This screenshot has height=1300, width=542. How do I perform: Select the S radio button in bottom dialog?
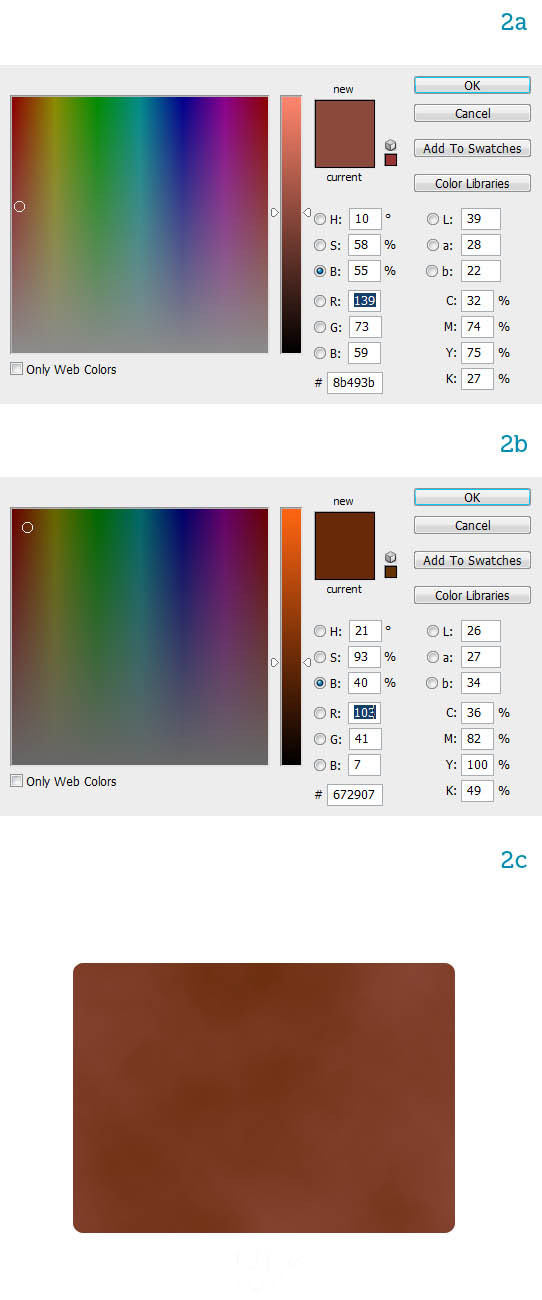tap(320, 657)
